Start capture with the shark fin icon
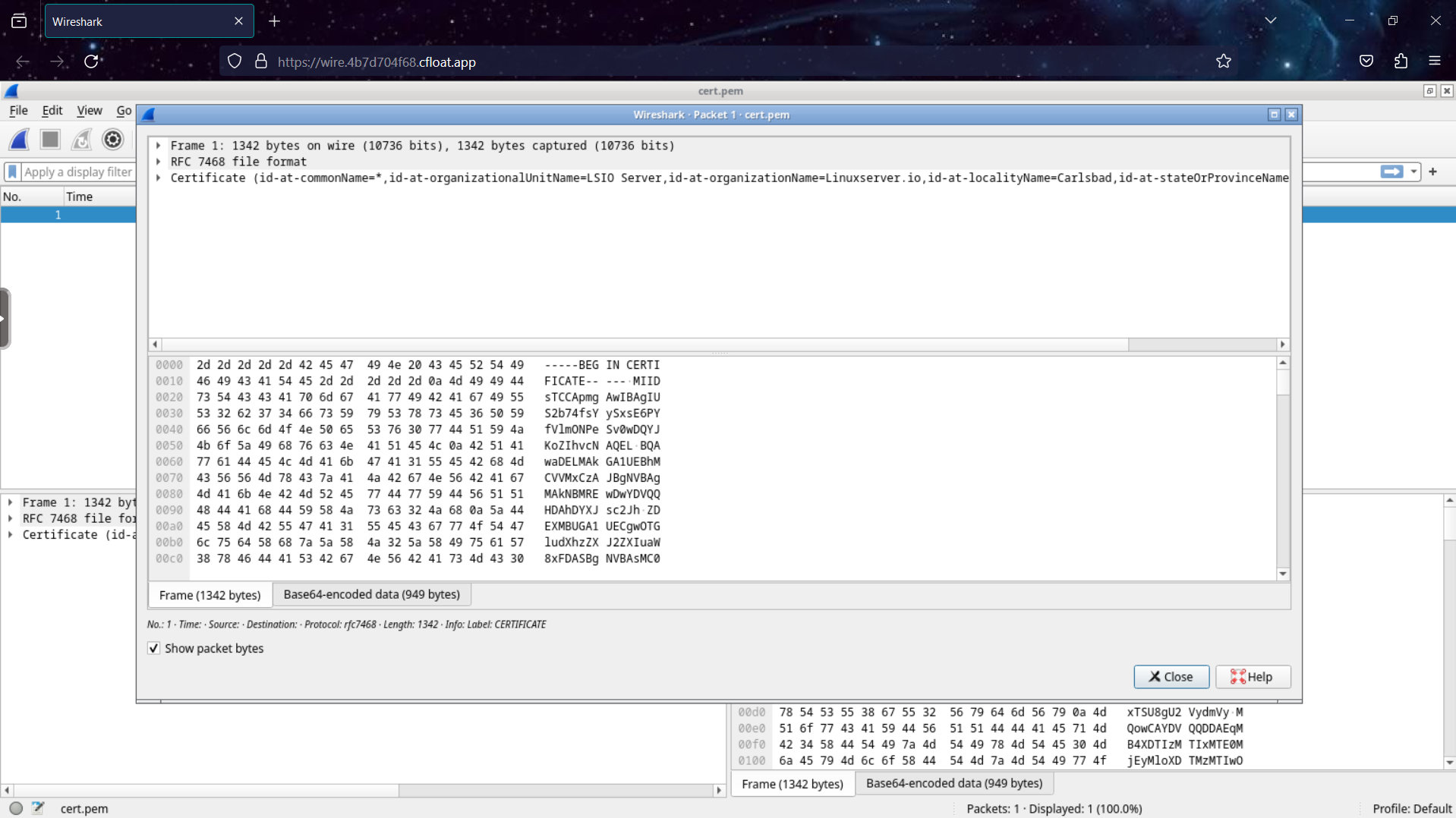 [20, 140]
